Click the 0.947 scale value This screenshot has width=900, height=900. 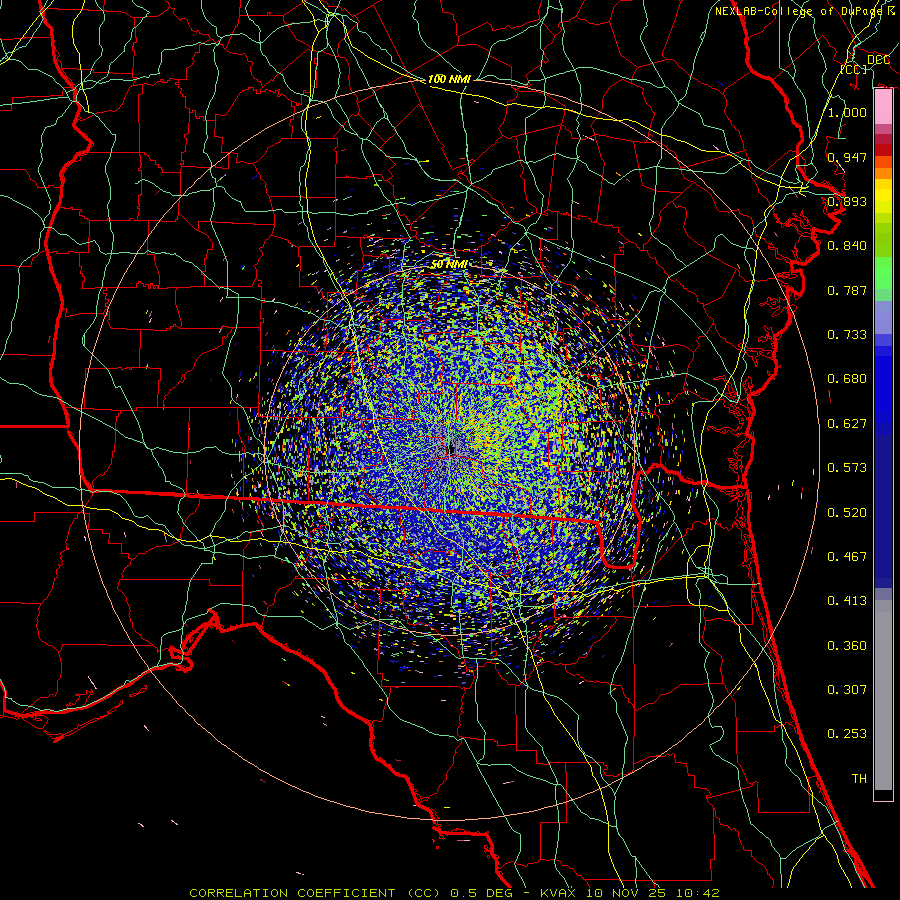[x=847, y=157]
